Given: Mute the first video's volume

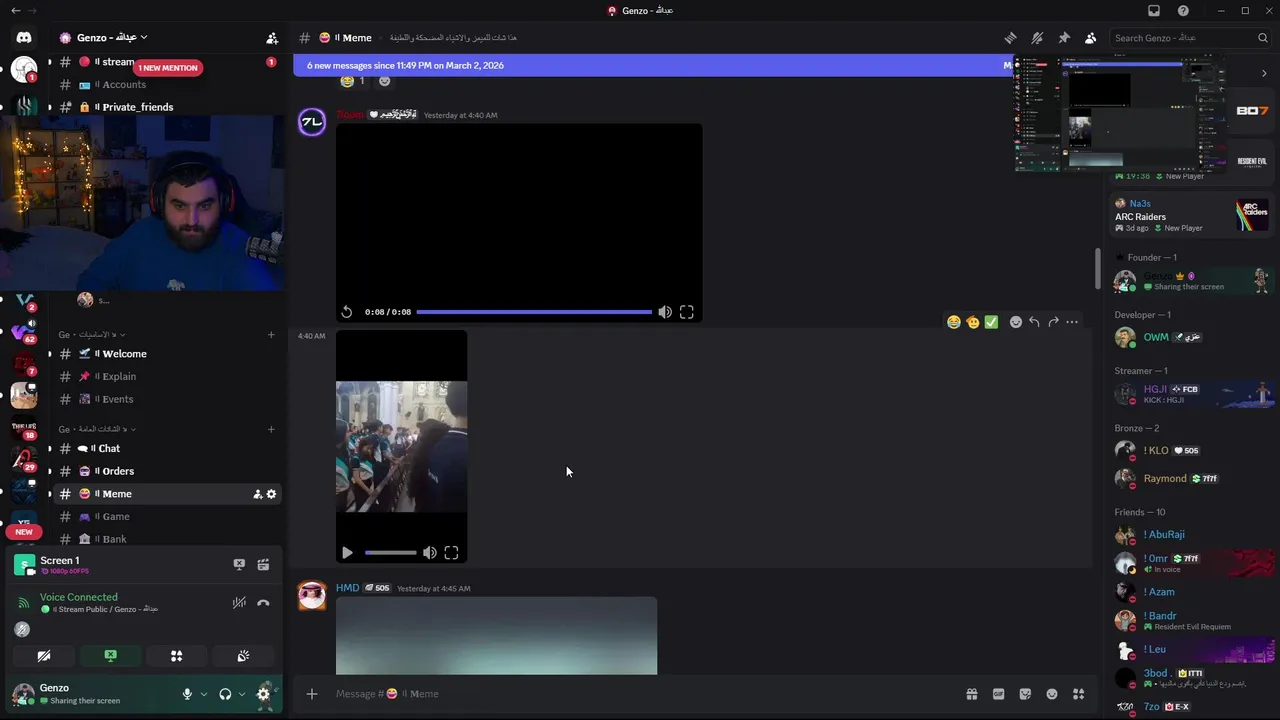Looking at the screenshot, I should [x=665, y=312].
